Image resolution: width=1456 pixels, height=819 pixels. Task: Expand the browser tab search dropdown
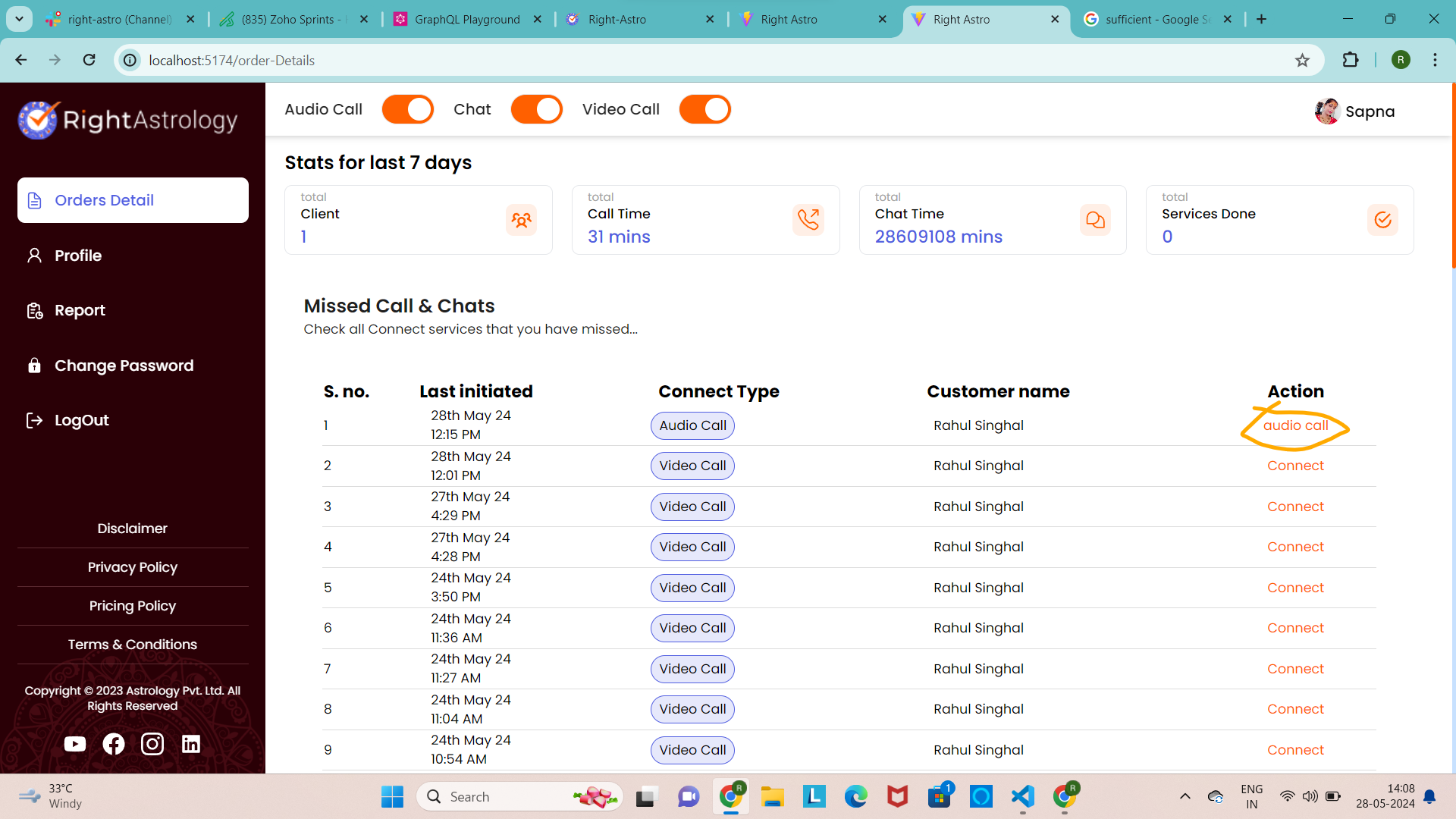[x=19, y=19]
